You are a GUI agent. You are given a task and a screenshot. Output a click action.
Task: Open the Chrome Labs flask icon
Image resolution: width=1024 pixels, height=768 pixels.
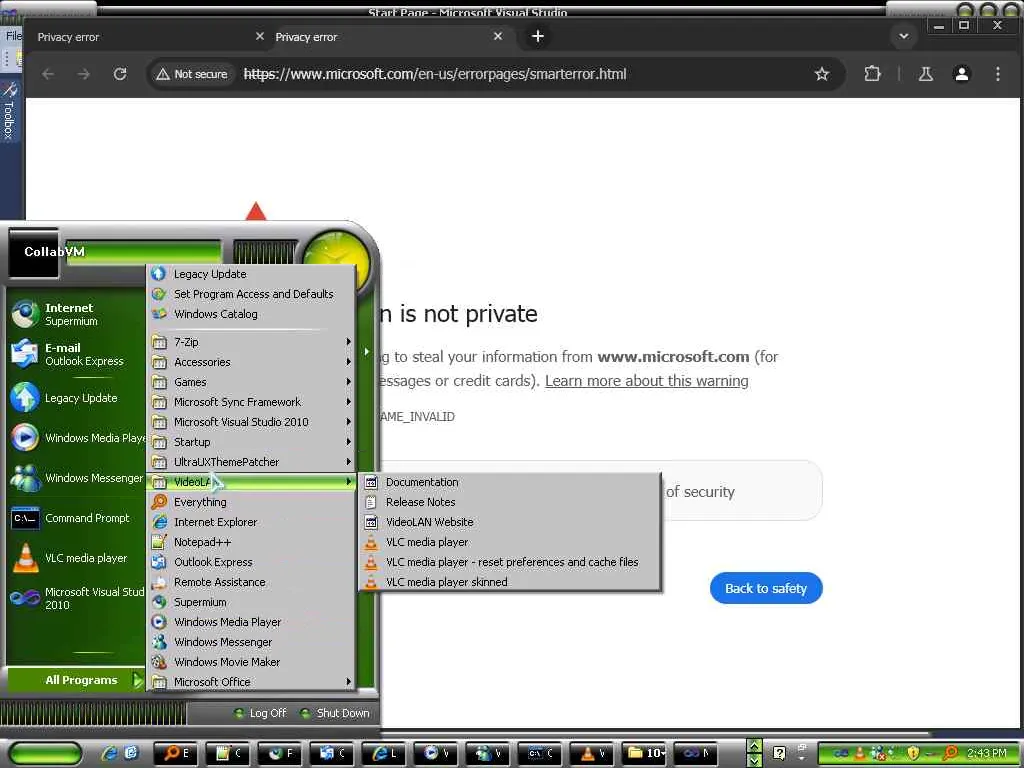[925, 74]
